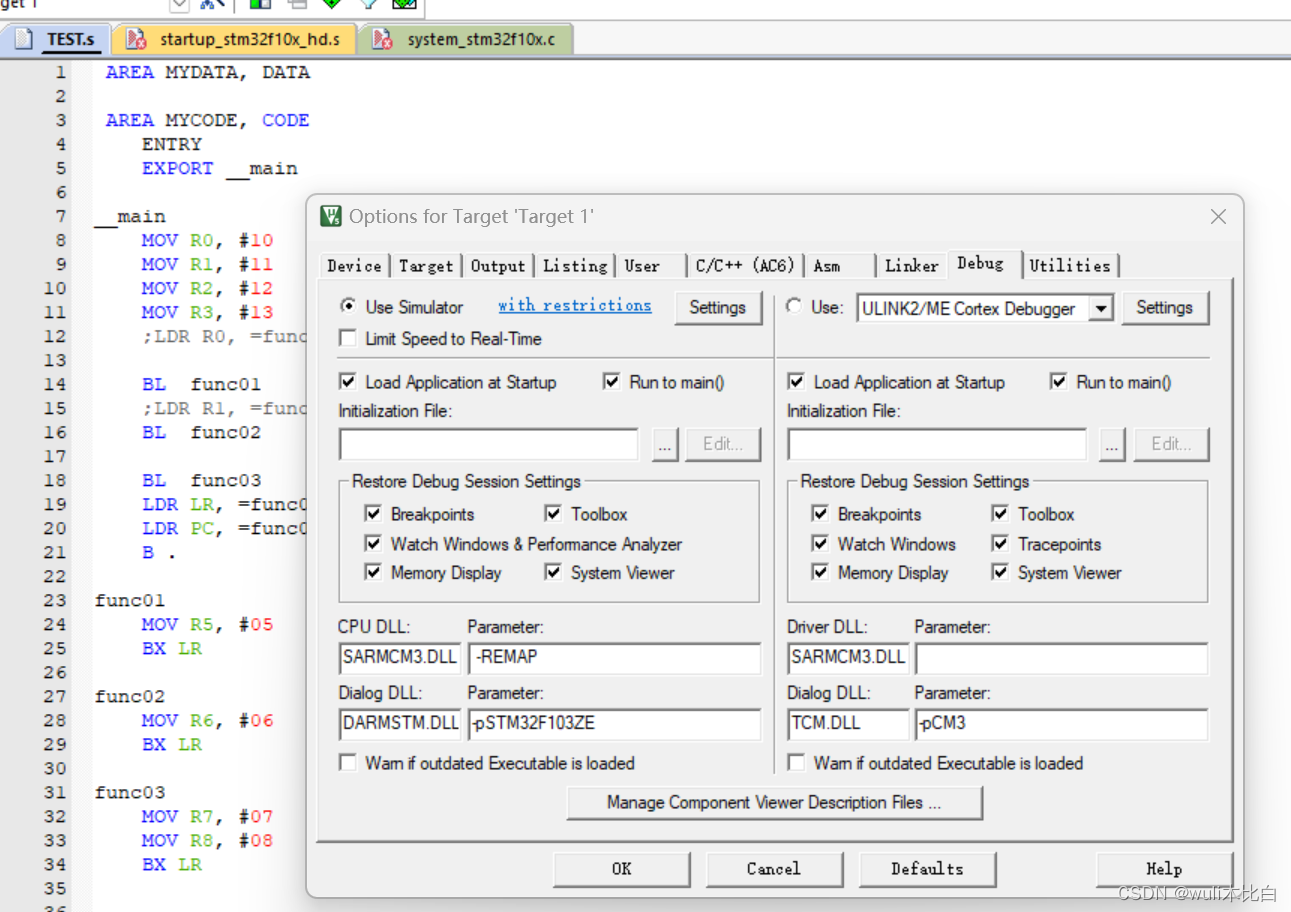Open the system_stm32f10x.c editor tab

pos(464,40)
